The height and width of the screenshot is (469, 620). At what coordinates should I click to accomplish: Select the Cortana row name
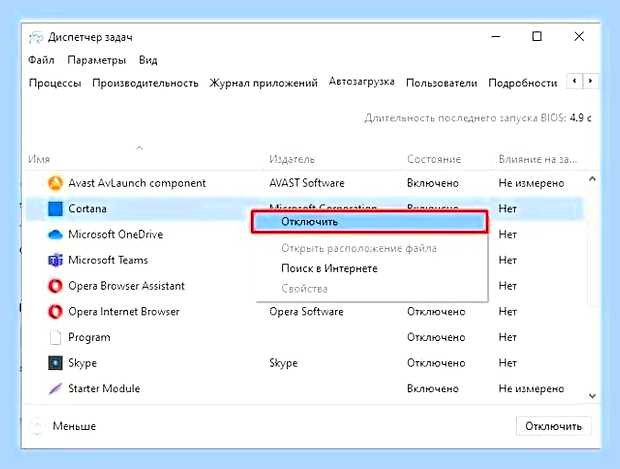click(87, 209)
